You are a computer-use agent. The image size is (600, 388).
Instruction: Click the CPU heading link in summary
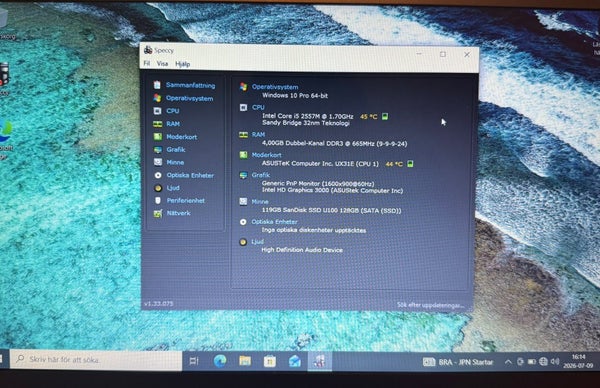click(258, 107)
